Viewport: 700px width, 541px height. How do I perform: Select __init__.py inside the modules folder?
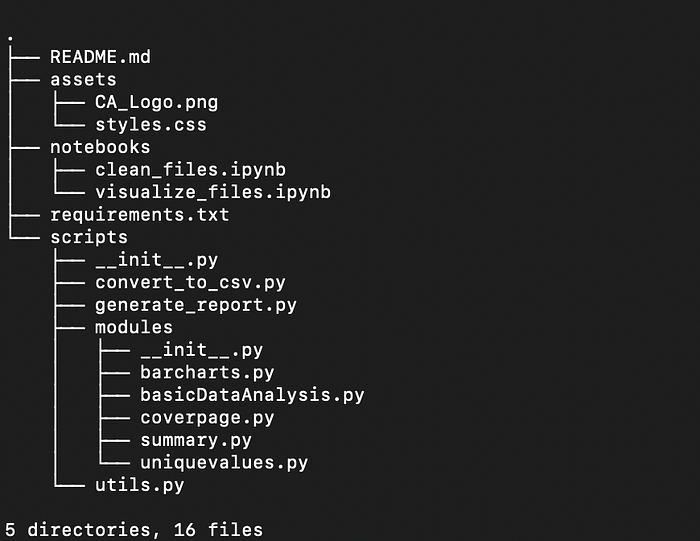(x=201, y=350)
